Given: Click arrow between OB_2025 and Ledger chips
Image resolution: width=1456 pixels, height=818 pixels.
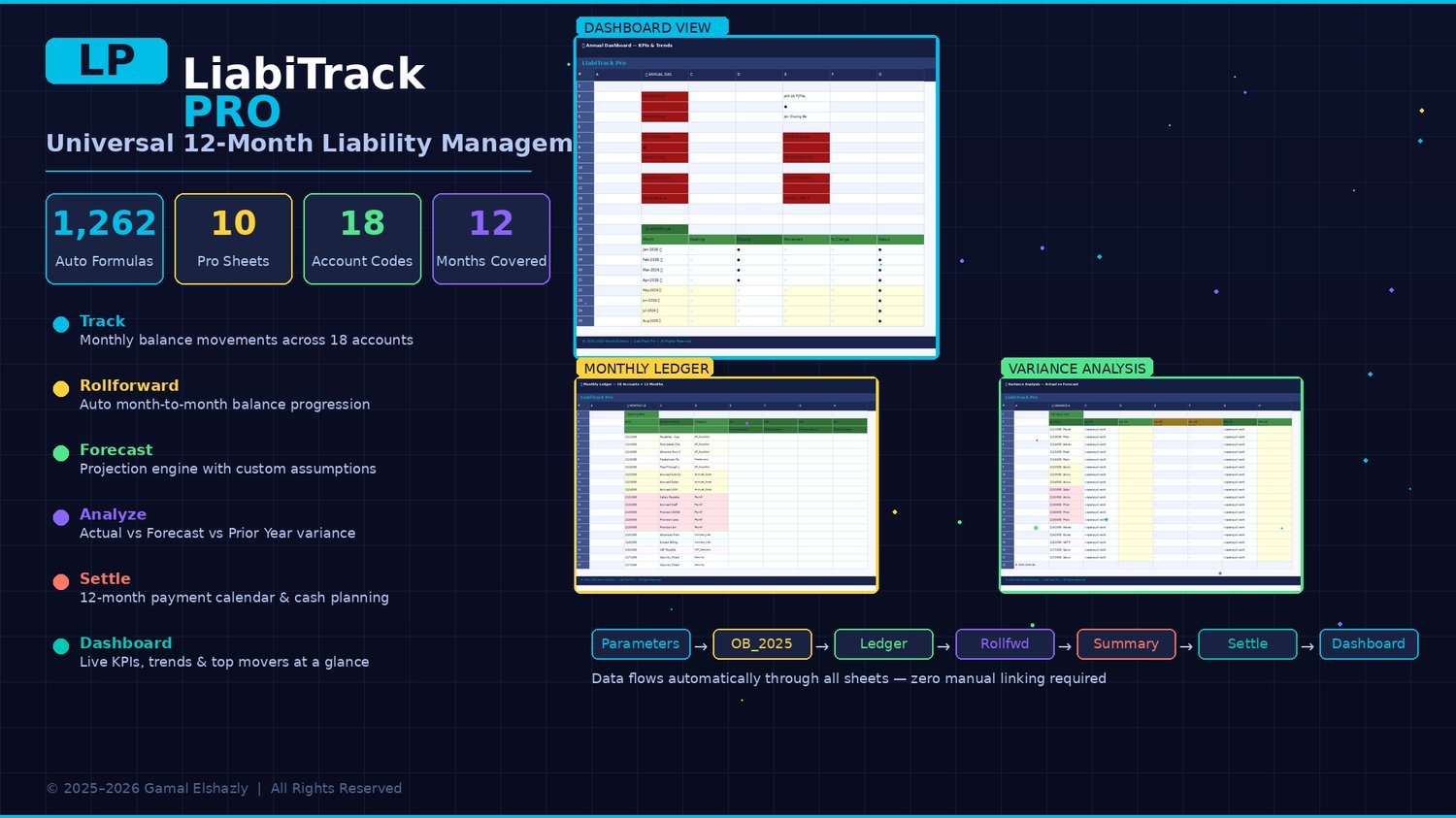Looking at the screenshot, I should [x=822, y=646].
